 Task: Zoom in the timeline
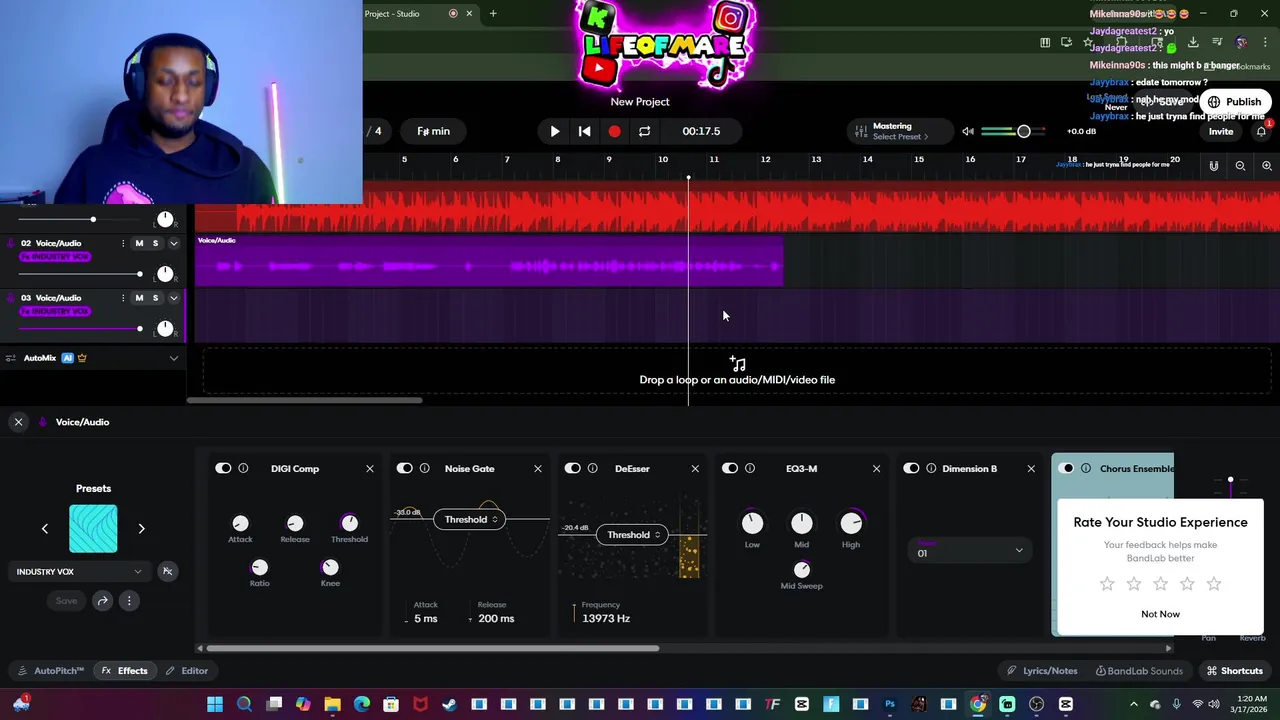click(x=1266, y=166)
